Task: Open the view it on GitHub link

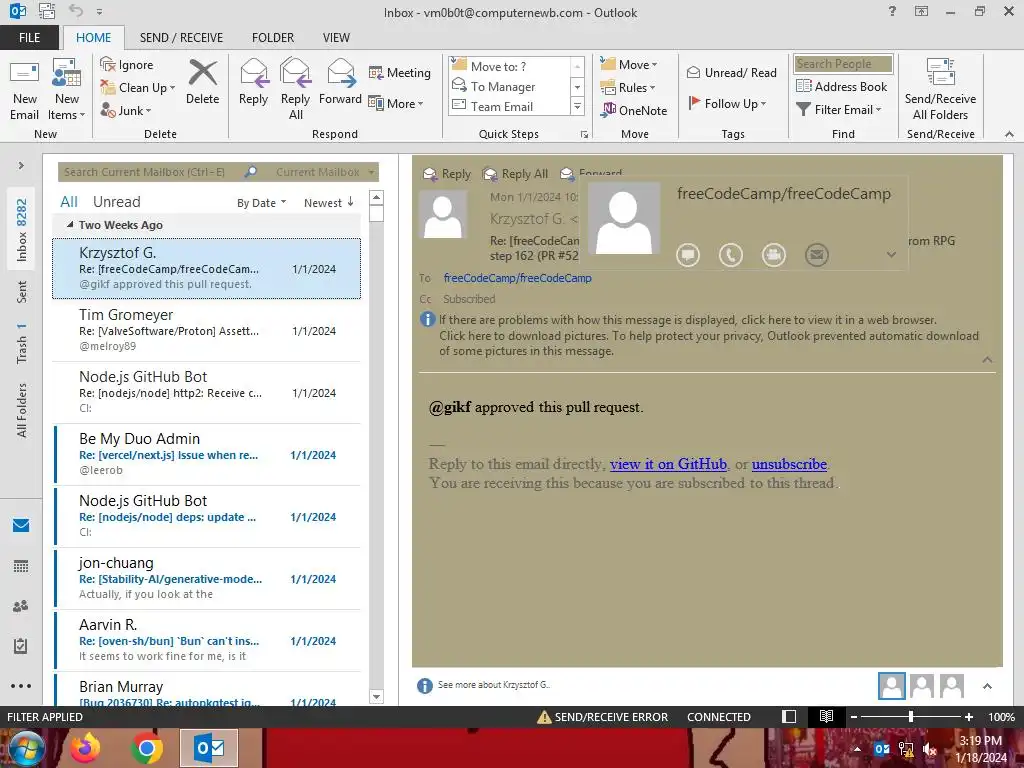Action: pyautogui.click(x=668, y=464)
